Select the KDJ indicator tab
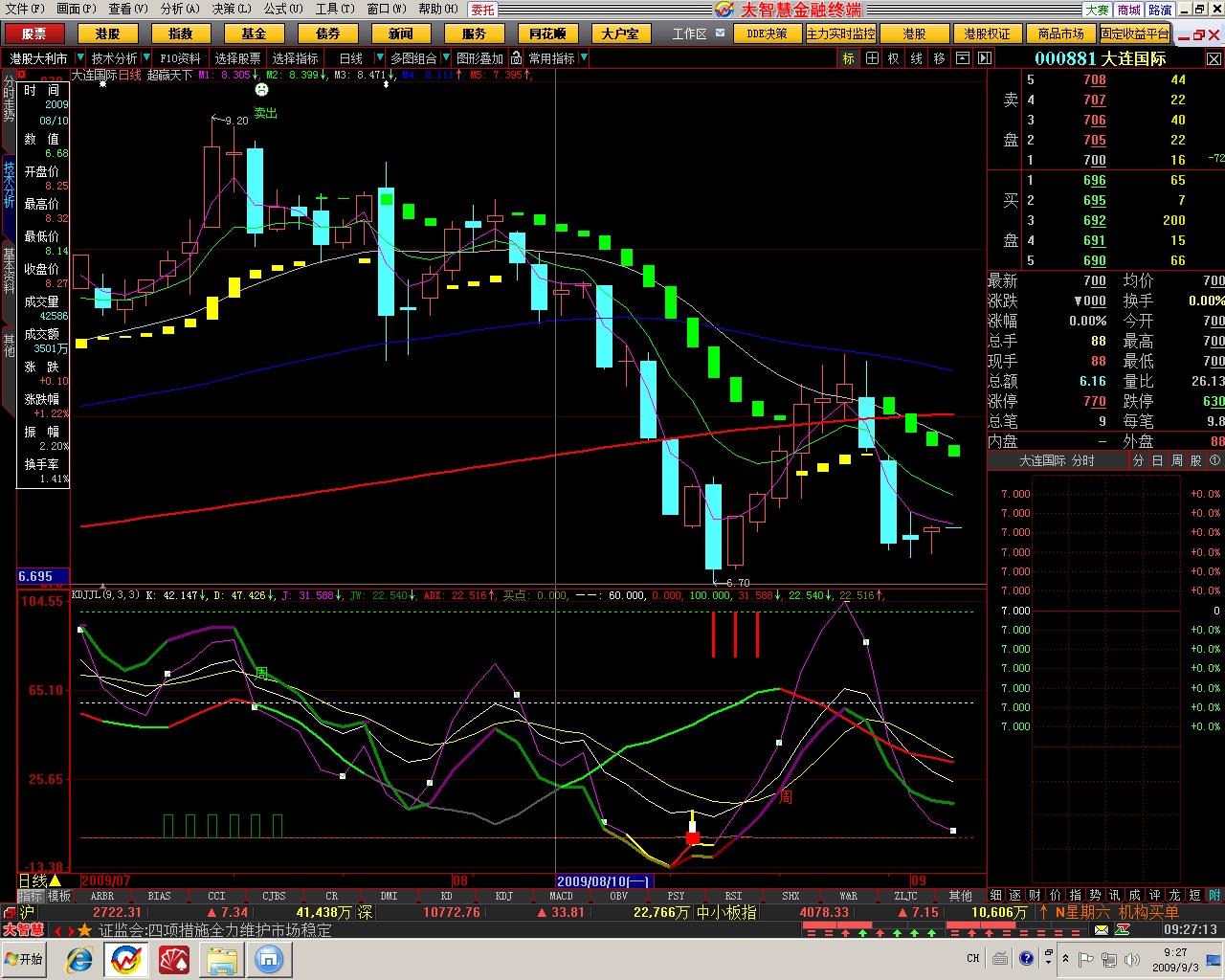Image resolution: width=1225 pixels, height=980 pixels. [503, 896]
